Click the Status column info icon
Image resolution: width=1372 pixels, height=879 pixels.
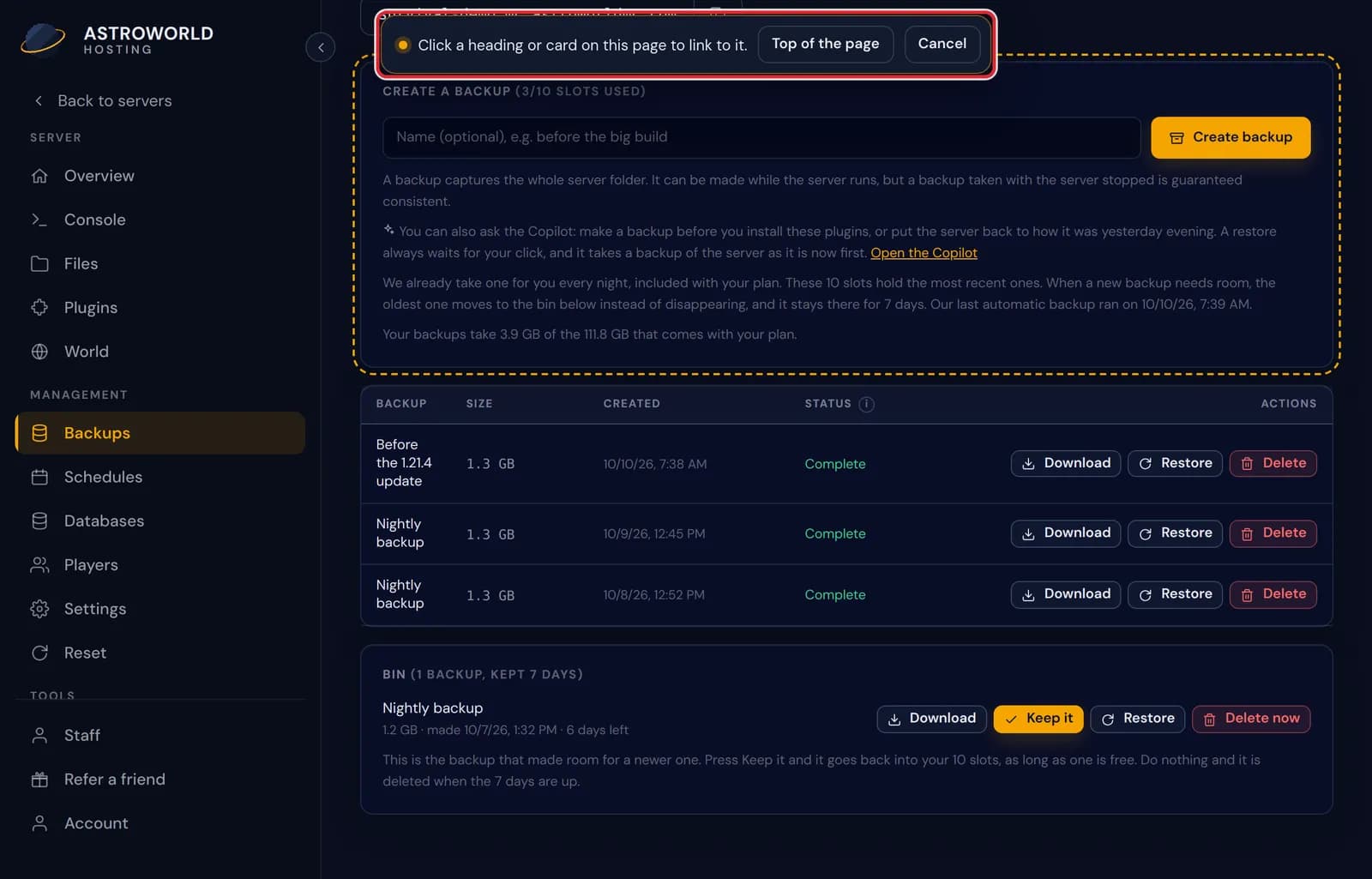[x=866, y=404]
